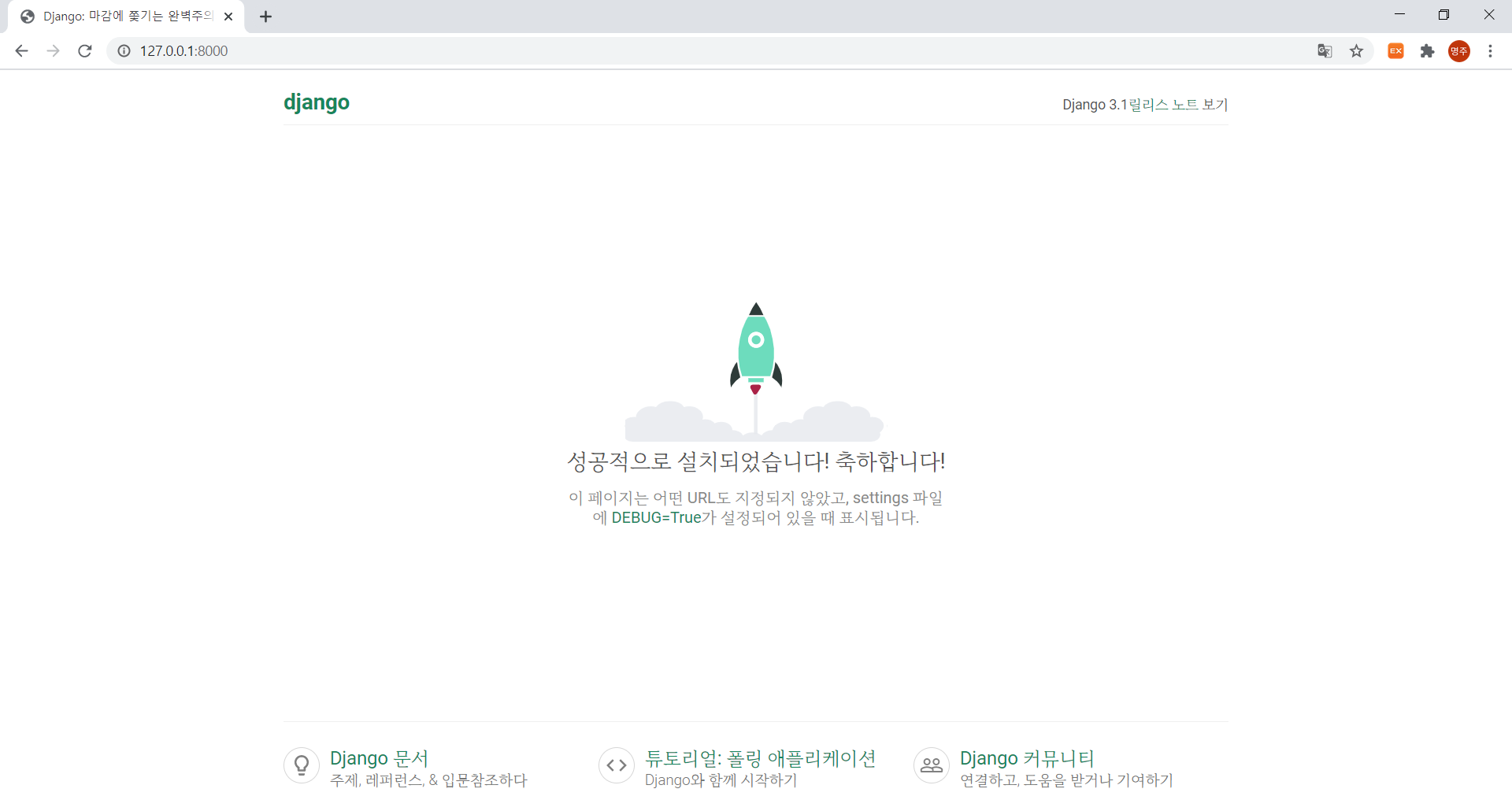The image size is (1512, 811).
Task: Open the Django 문서 link
Action: tap(379, 757)
